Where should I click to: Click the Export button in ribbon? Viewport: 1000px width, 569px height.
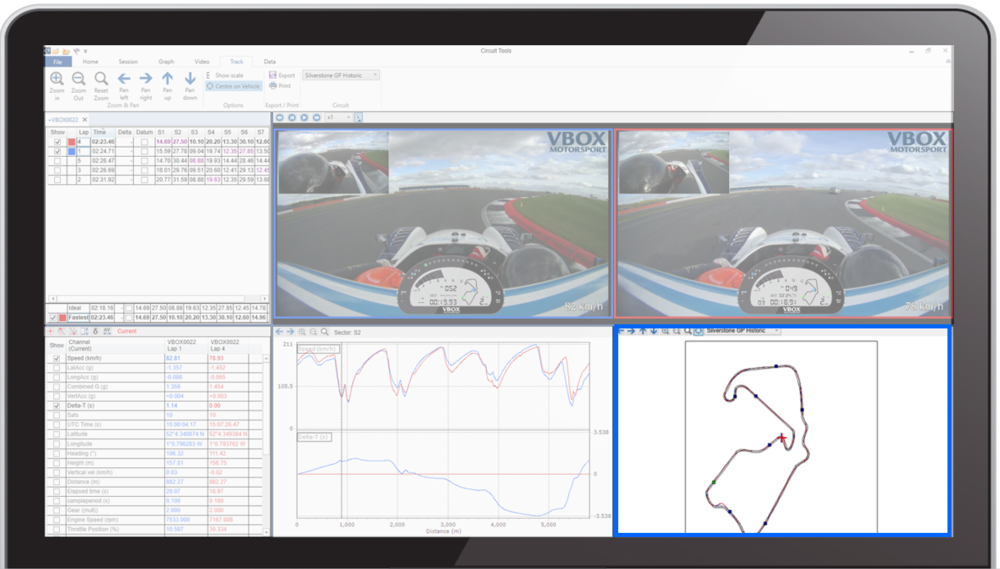click(x=282, y=75)
